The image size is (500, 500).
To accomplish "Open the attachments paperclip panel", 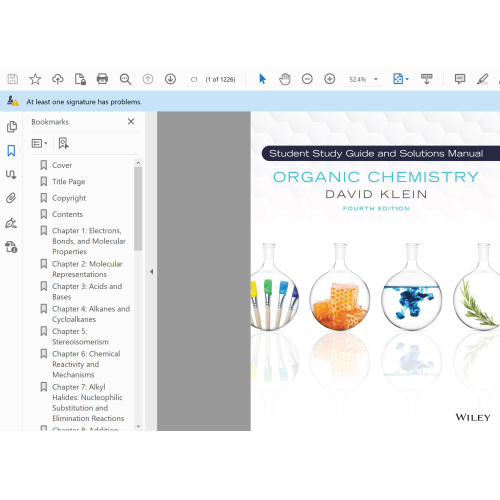I will pyautogui.click(x=11, y=198).
